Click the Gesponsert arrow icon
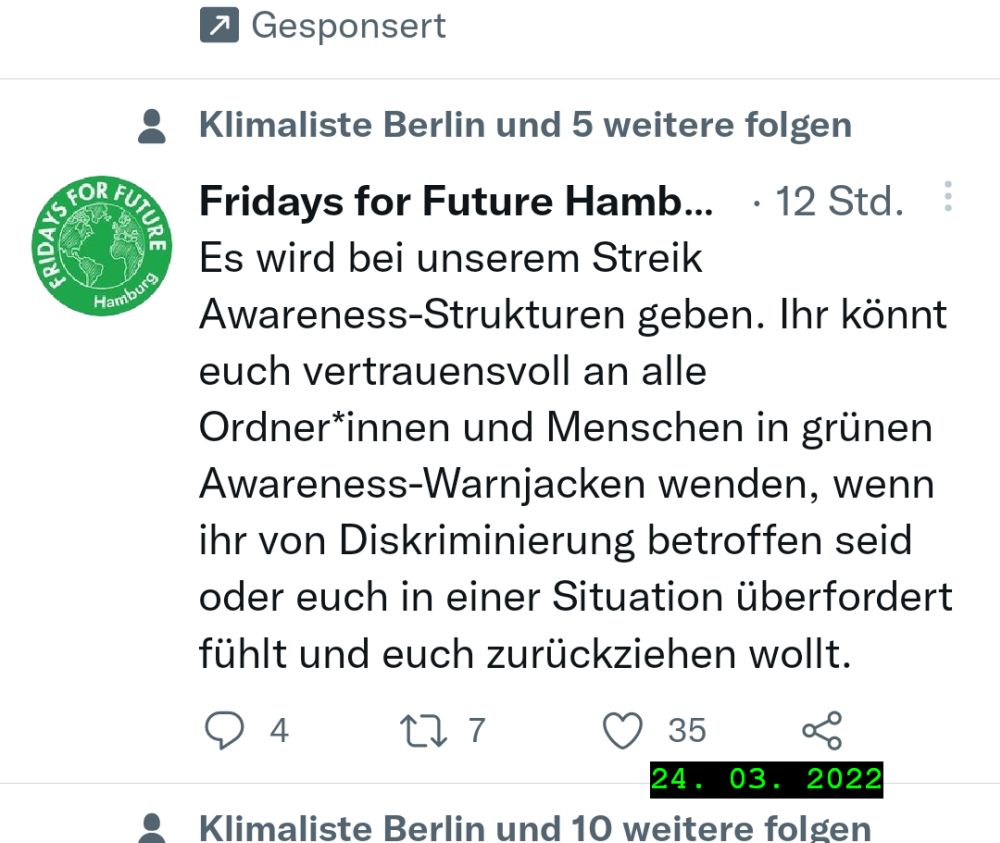The width and height of the screenshot is (1000, 843). (x=219, y=25)
